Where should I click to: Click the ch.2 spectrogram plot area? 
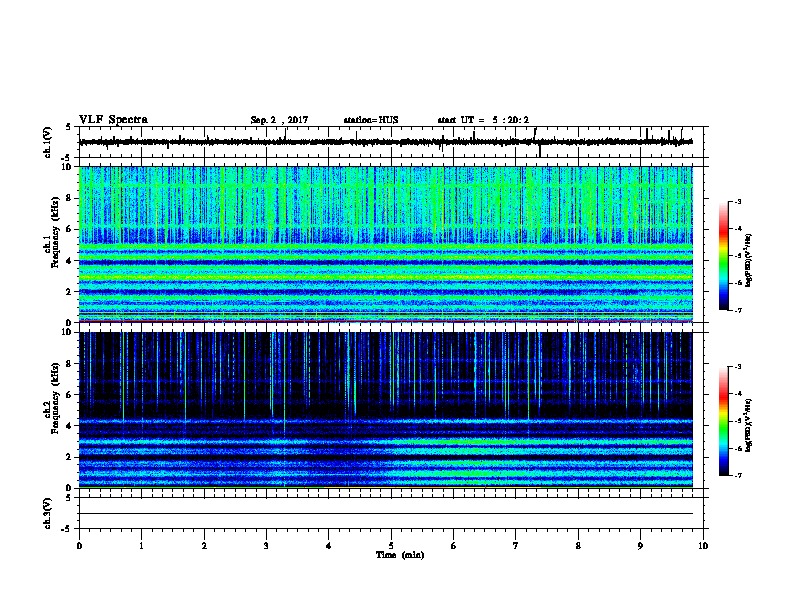[386, 410]
